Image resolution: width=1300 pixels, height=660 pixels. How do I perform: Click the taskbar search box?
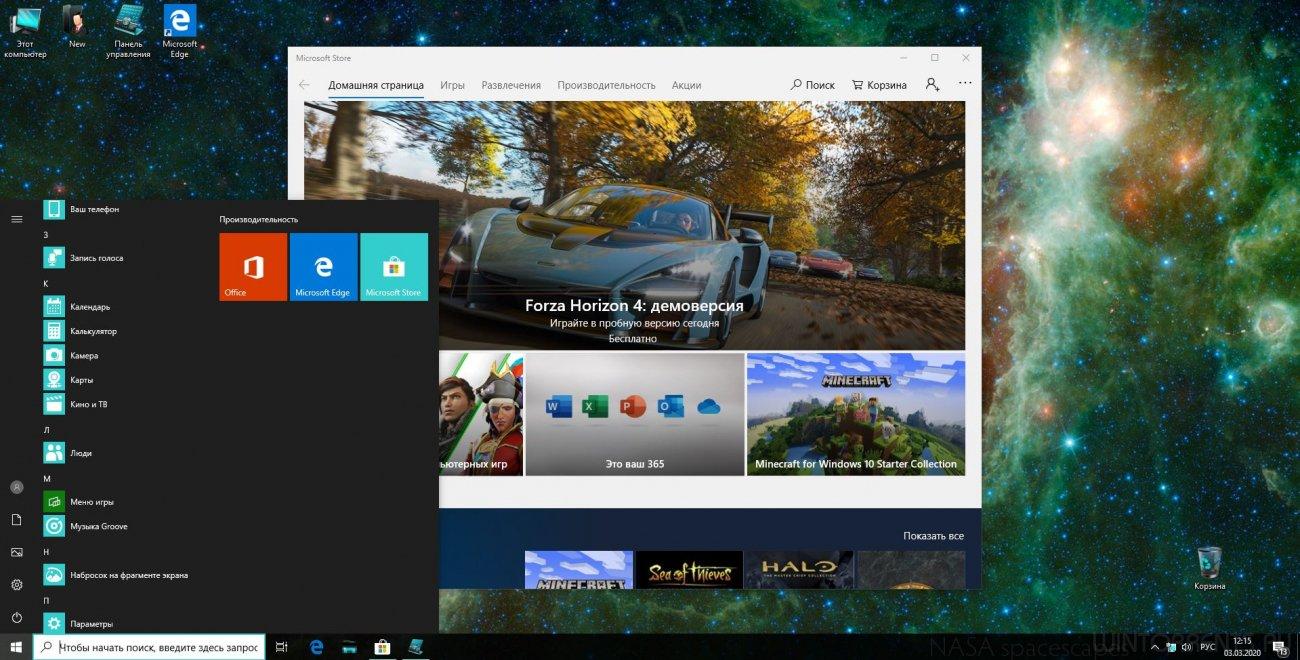pos(149,647)
